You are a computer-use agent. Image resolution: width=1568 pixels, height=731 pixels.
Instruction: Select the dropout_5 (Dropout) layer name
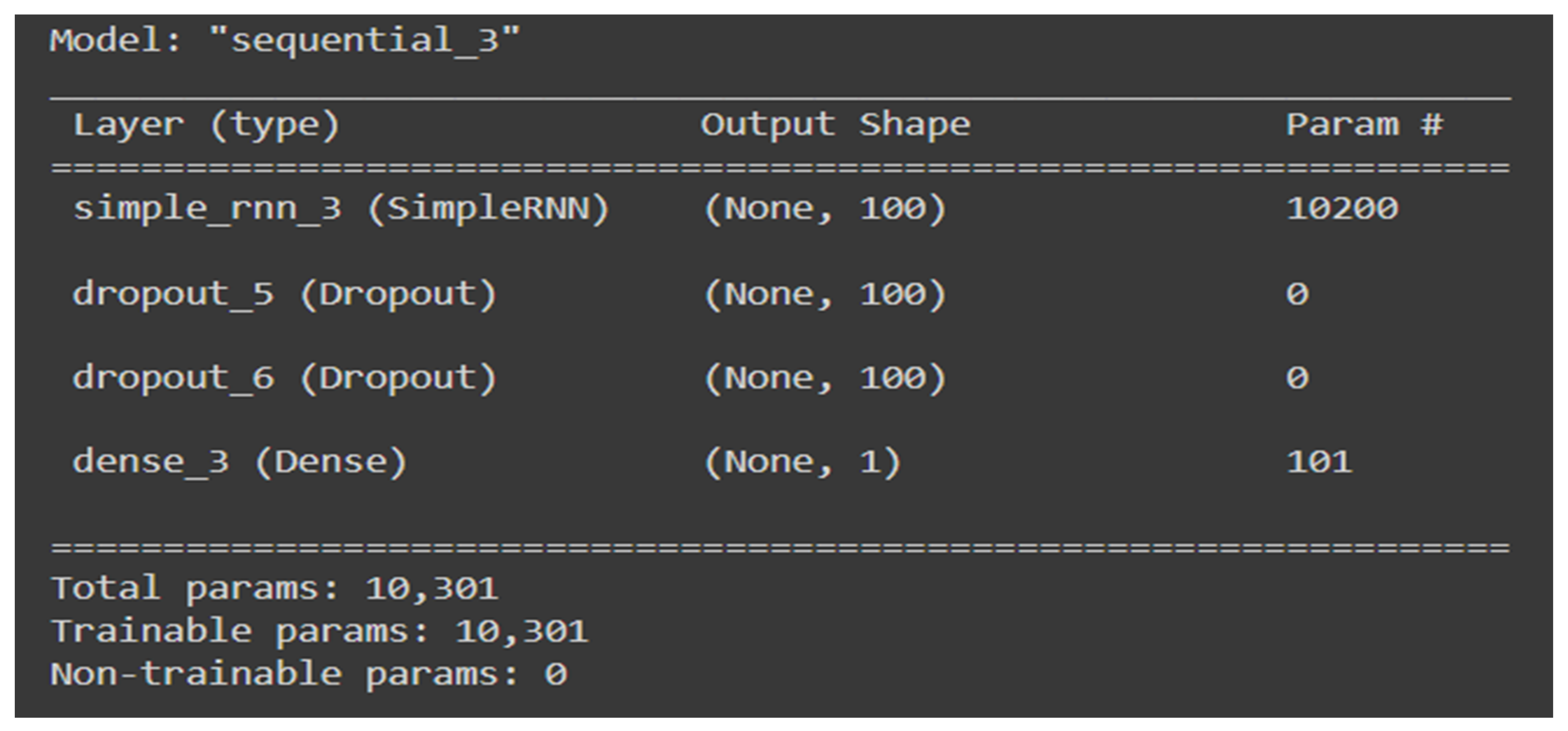[284, 294]
